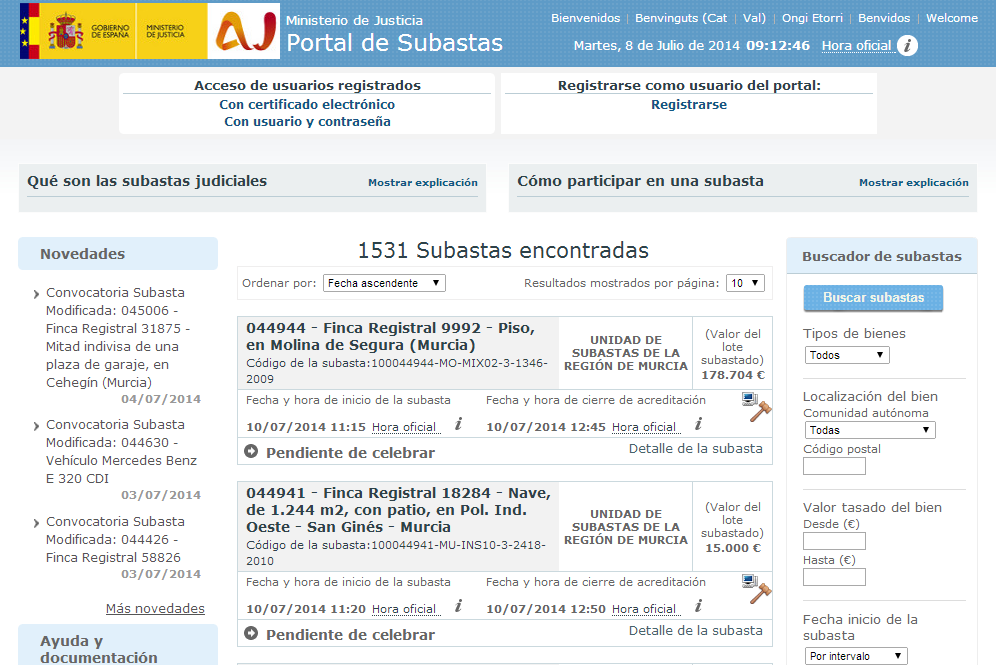Open the Registrarse registration link
The height and width of the screenshot is (665, 996).
[x=688, y=103]
